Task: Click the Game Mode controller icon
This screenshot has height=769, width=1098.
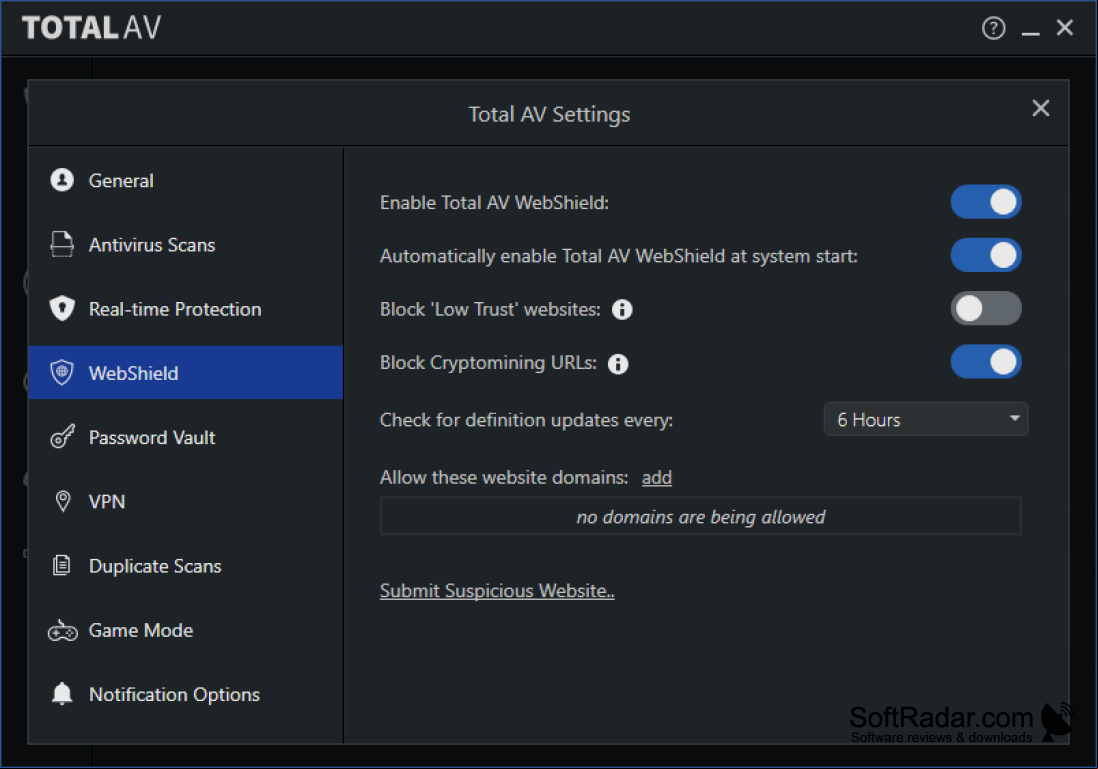Action: pos(62,630)
